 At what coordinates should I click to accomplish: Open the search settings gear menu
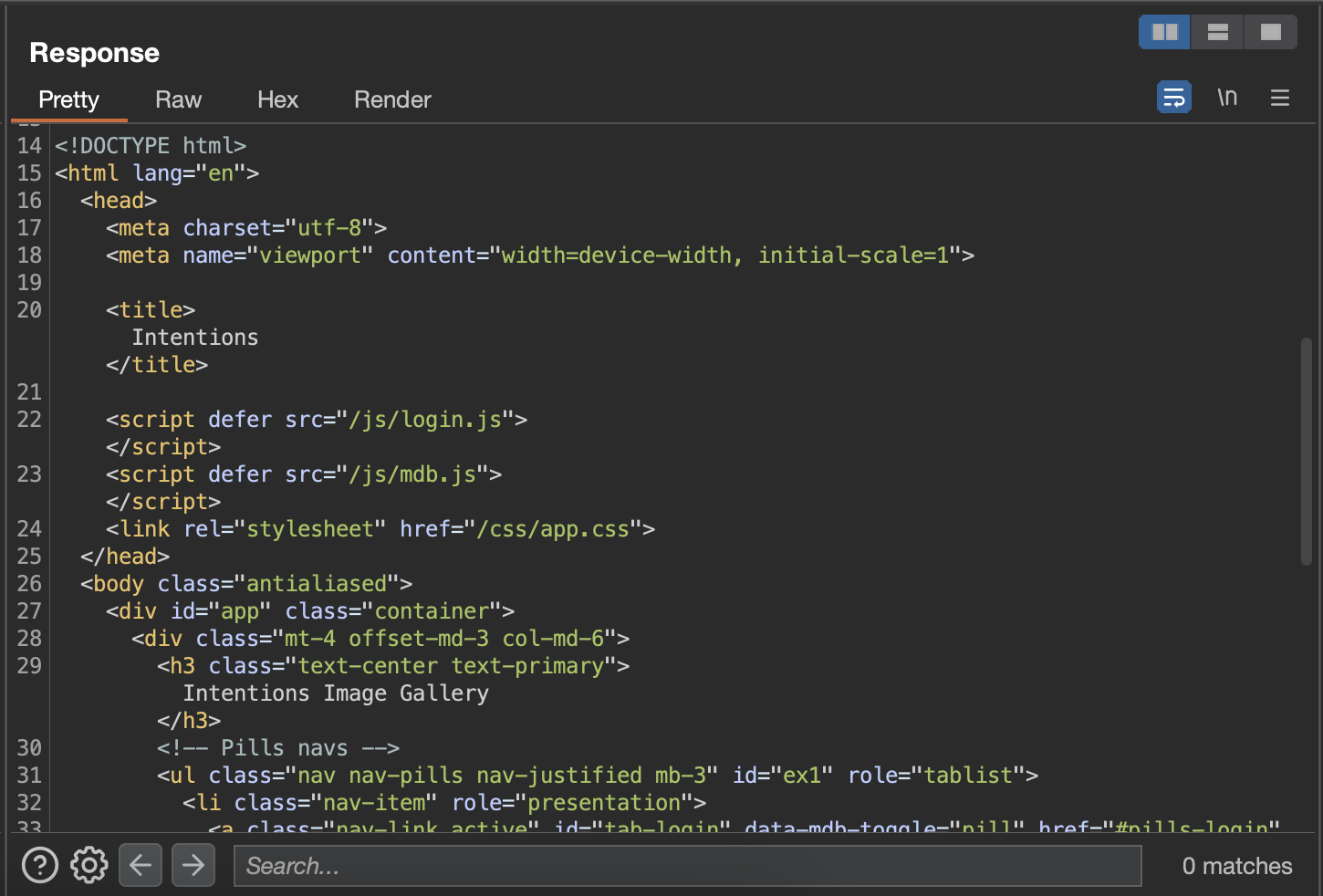[89, 865]
